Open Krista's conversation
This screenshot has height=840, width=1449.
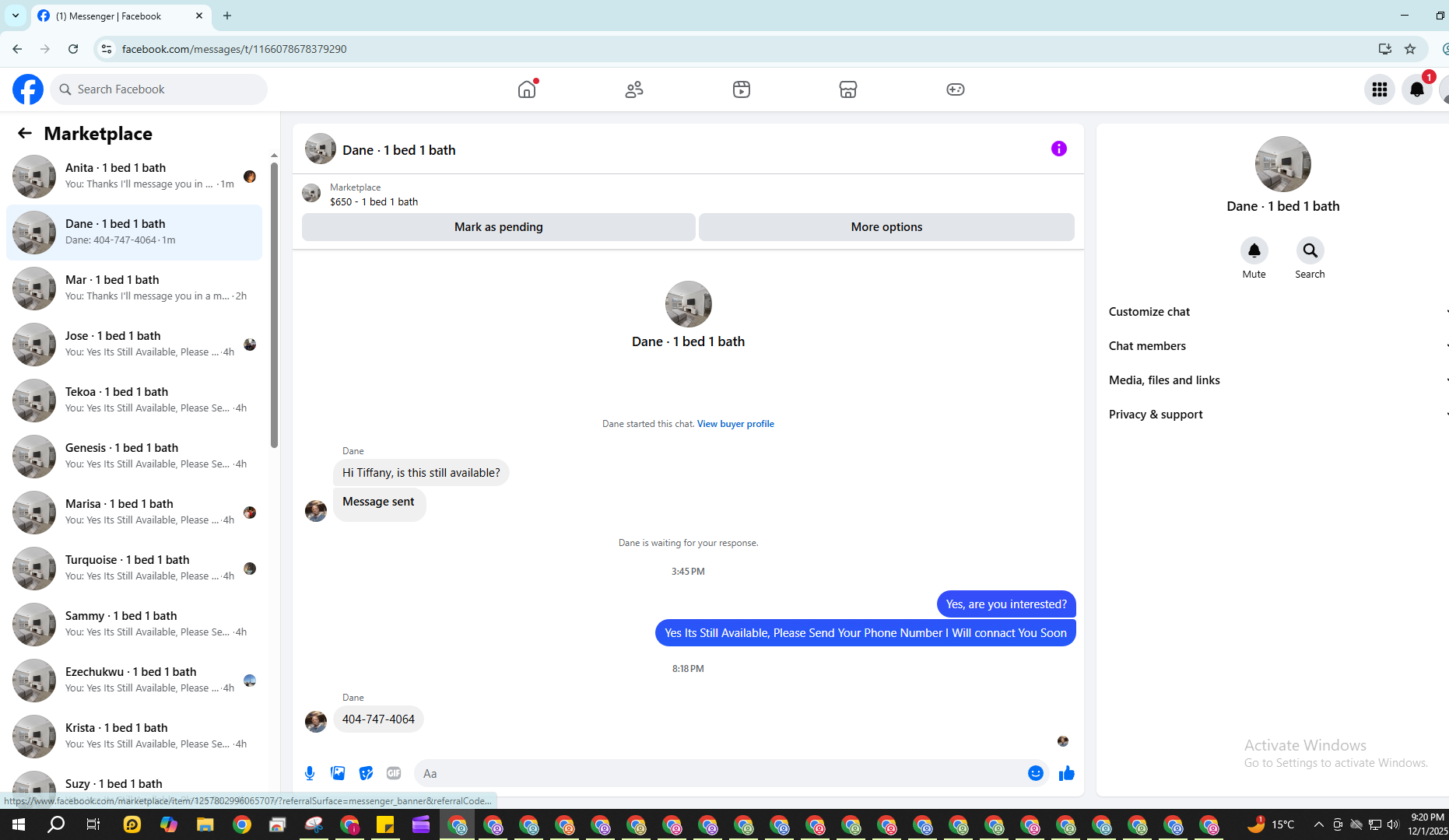(x=134, y=737)
